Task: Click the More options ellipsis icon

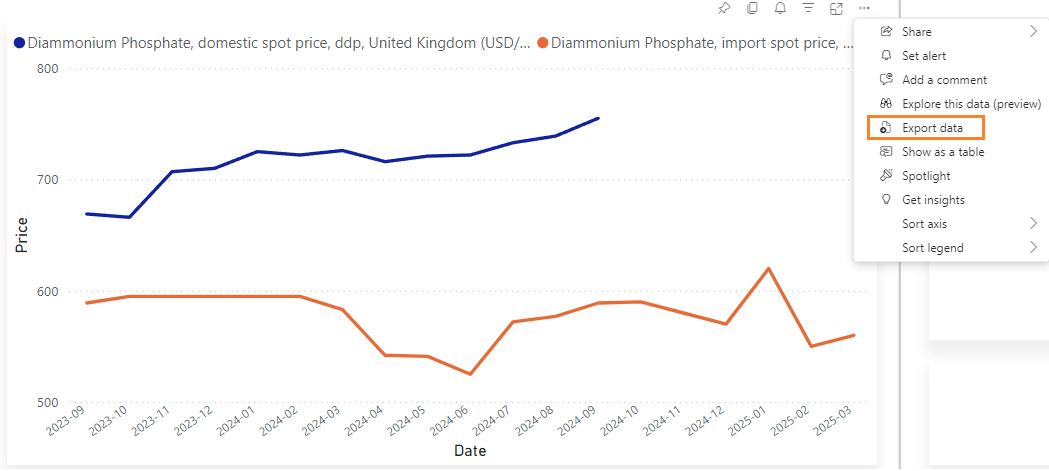Action: pyautogui.click(x=864, y=9)
